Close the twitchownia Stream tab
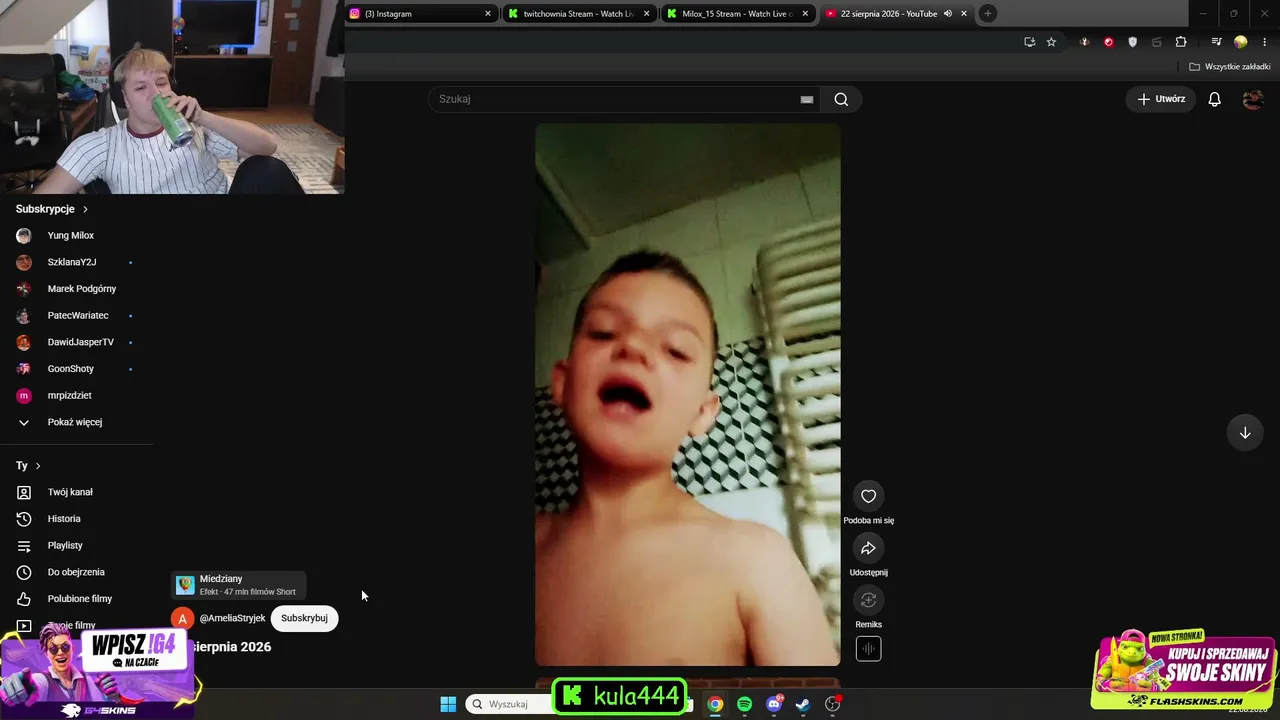Image resolution: width=1280 pixels, height=720 pixels. tap(647, 14)
